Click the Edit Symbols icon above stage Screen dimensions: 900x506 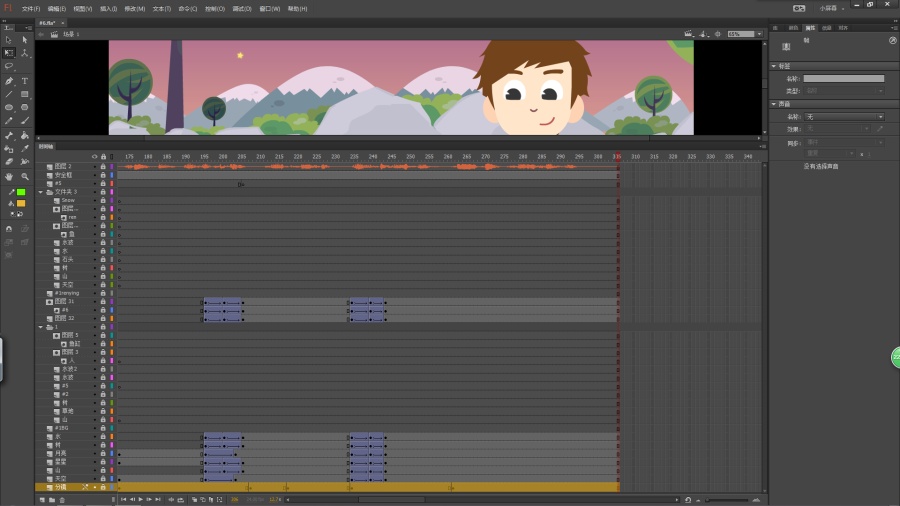[x=704, y=34]
